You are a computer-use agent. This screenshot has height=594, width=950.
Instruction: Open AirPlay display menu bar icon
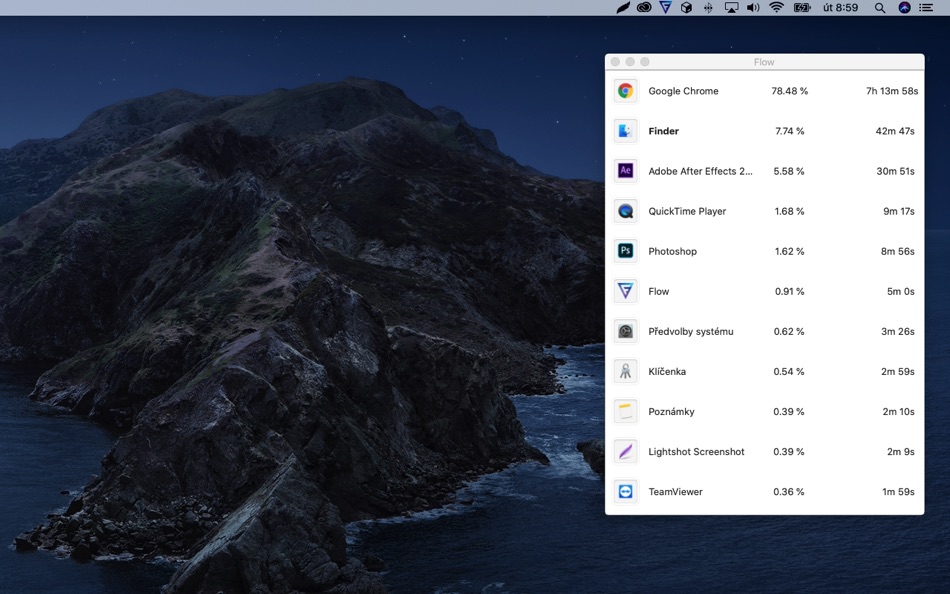(x=731, y=8)
